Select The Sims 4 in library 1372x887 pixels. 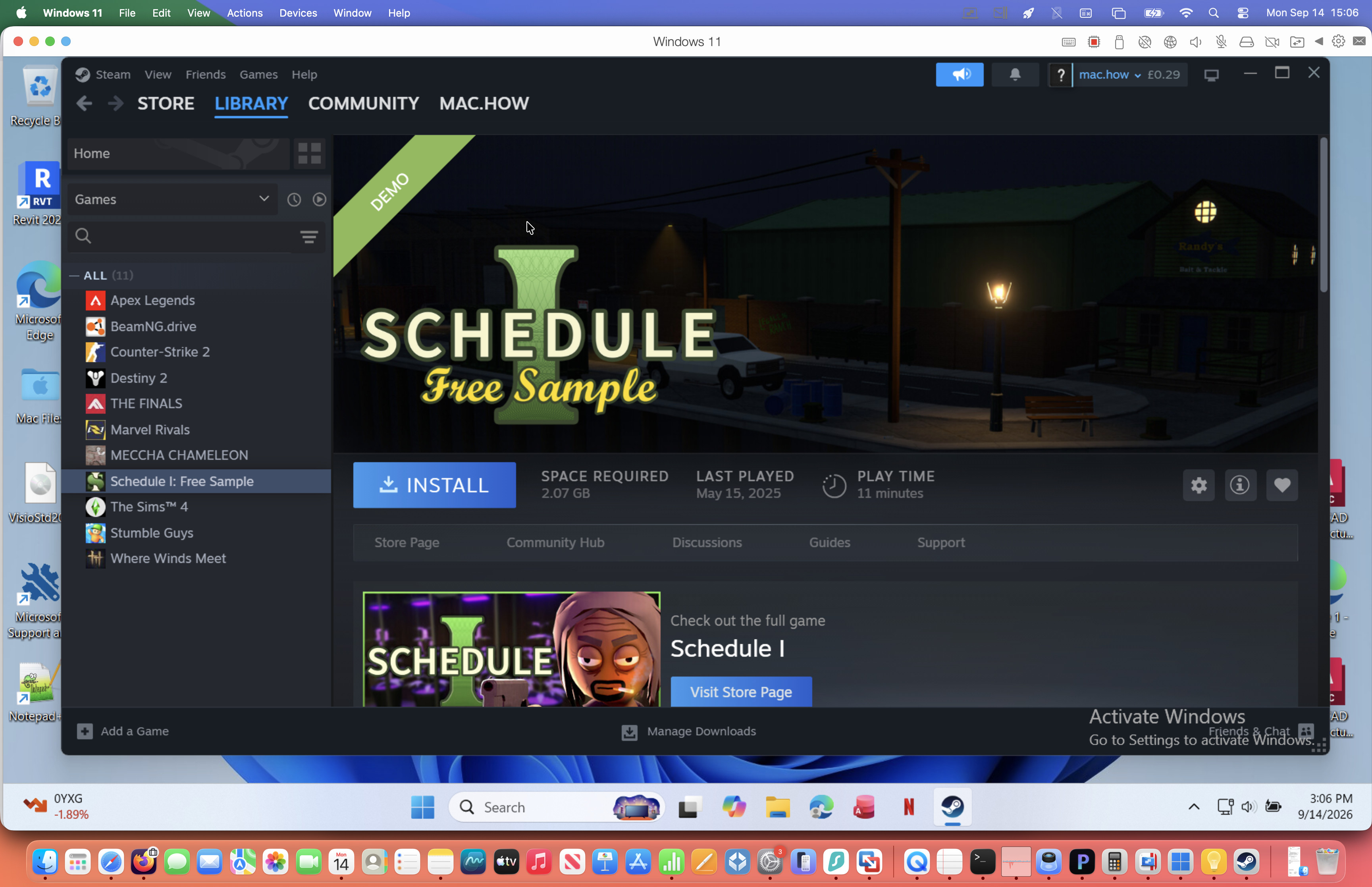tap(197, 507)
